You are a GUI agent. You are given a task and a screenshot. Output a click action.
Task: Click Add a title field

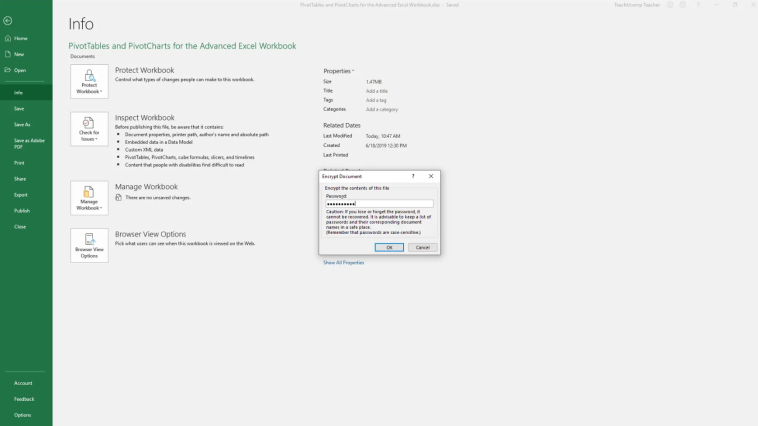(377, 91)
